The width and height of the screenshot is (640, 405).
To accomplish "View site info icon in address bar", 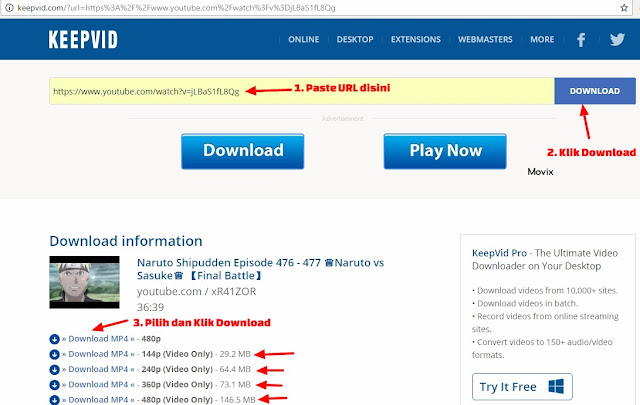I will coord(9,7).
